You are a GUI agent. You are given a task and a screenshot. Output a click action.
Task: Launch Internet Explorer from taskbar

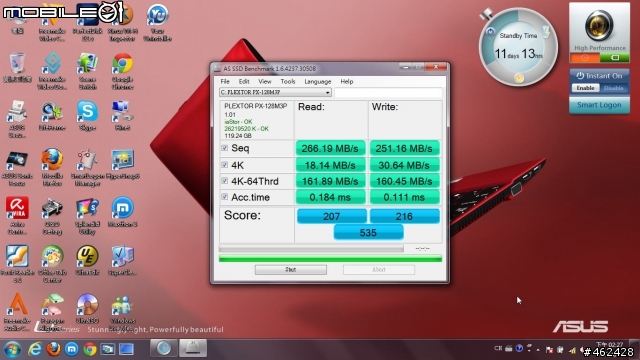pos(35,349)
